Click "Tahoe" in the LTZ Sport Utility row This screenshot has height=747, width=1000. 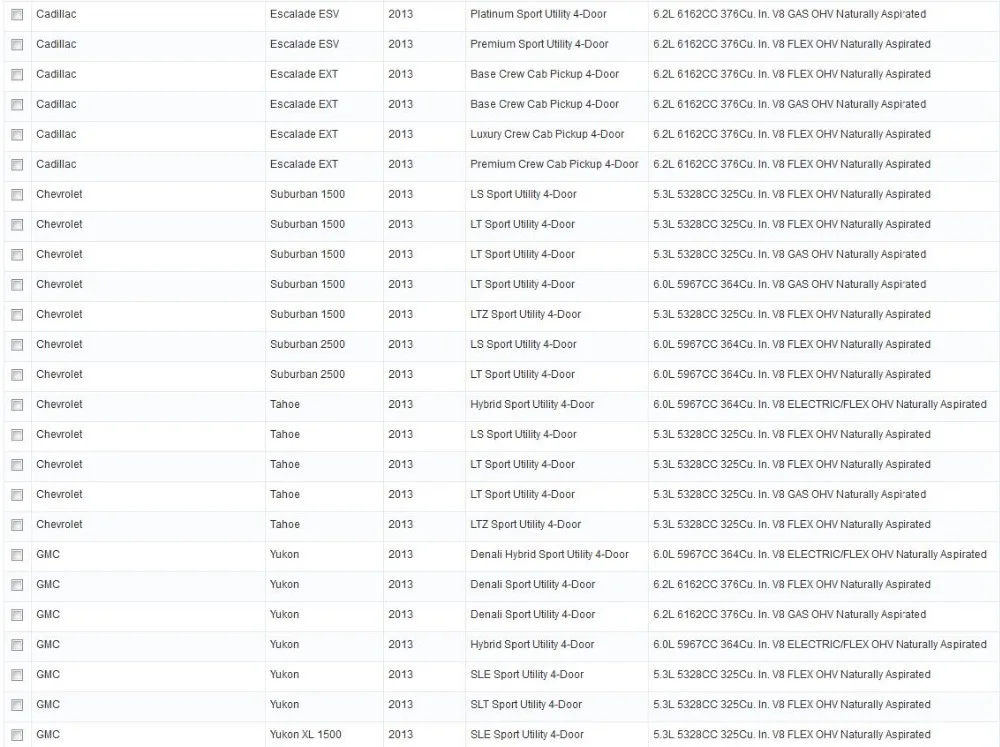pos(284,524)
